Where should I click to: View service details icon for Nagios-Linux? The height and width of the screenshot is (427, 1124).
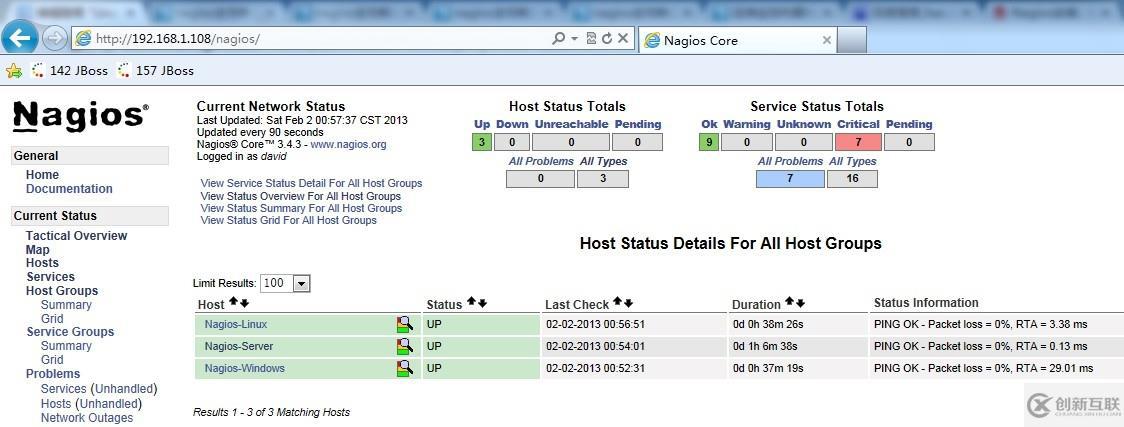tap(405, 325)
